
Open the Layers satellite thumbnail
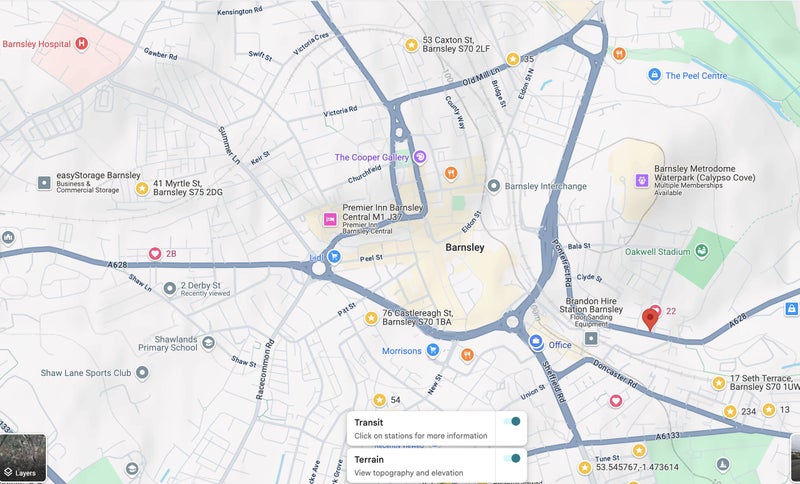click(23, 457)
